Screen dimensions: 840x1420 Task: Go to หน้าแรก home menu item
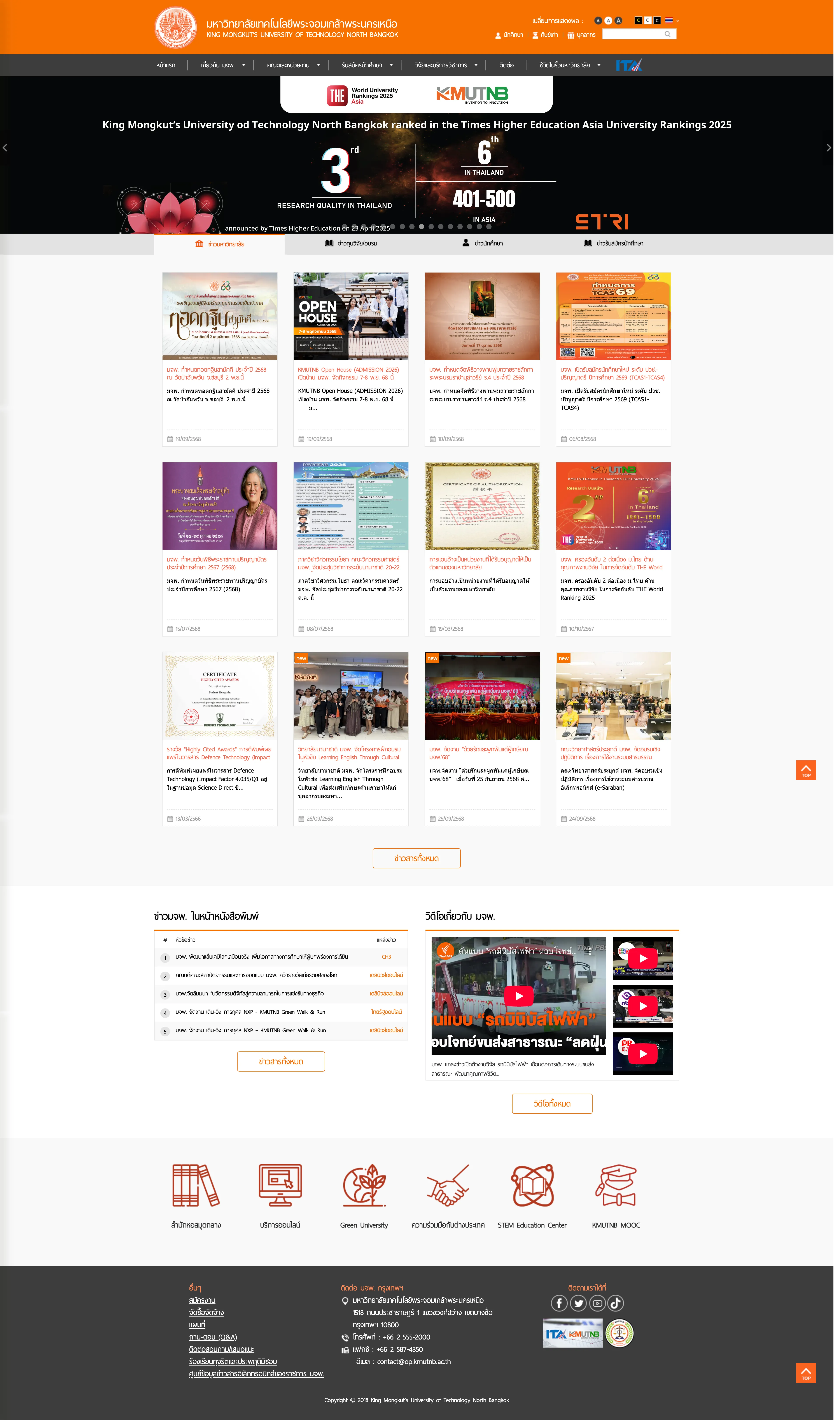click(166, 65)
